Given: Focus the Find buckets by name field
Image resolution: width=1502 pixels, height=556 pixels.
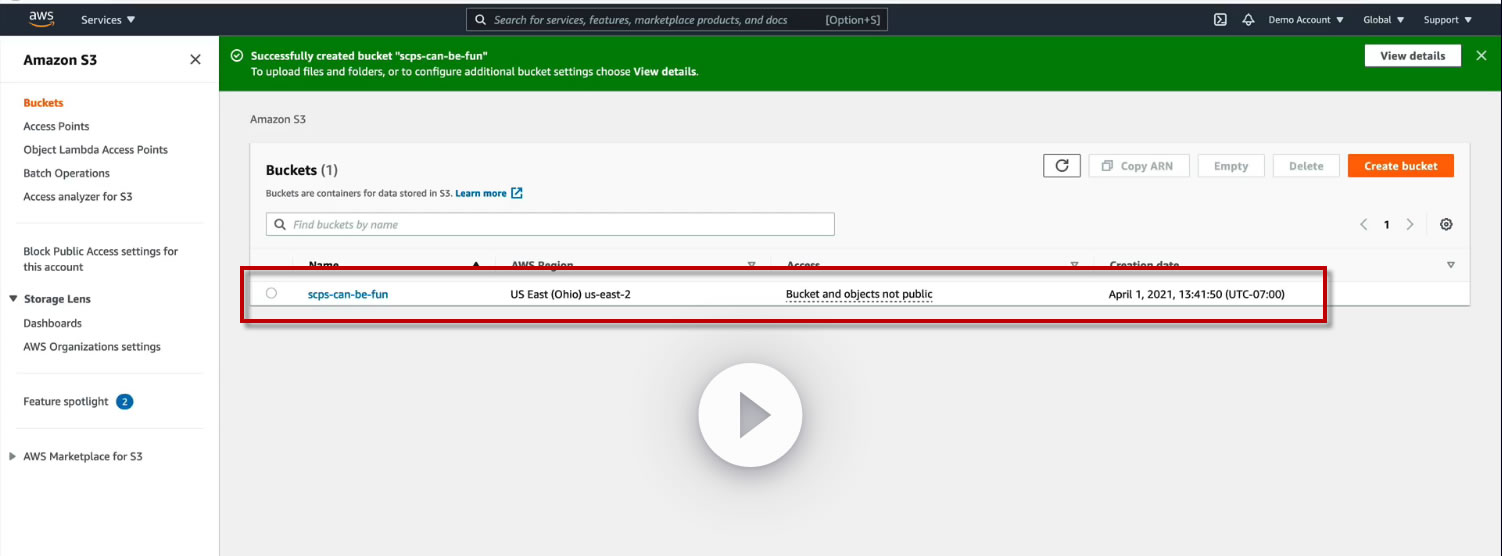Looking at the screenshot, I should [x=550, y=225].
